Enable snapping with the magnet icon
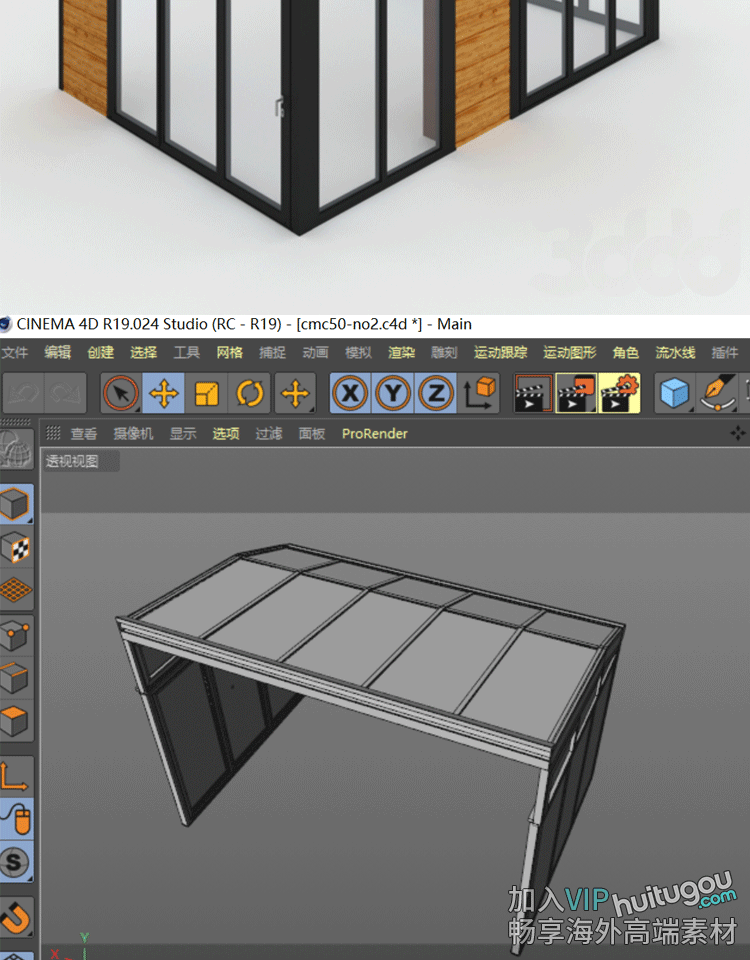The image size is (750, 960). (x=16, y=915)
